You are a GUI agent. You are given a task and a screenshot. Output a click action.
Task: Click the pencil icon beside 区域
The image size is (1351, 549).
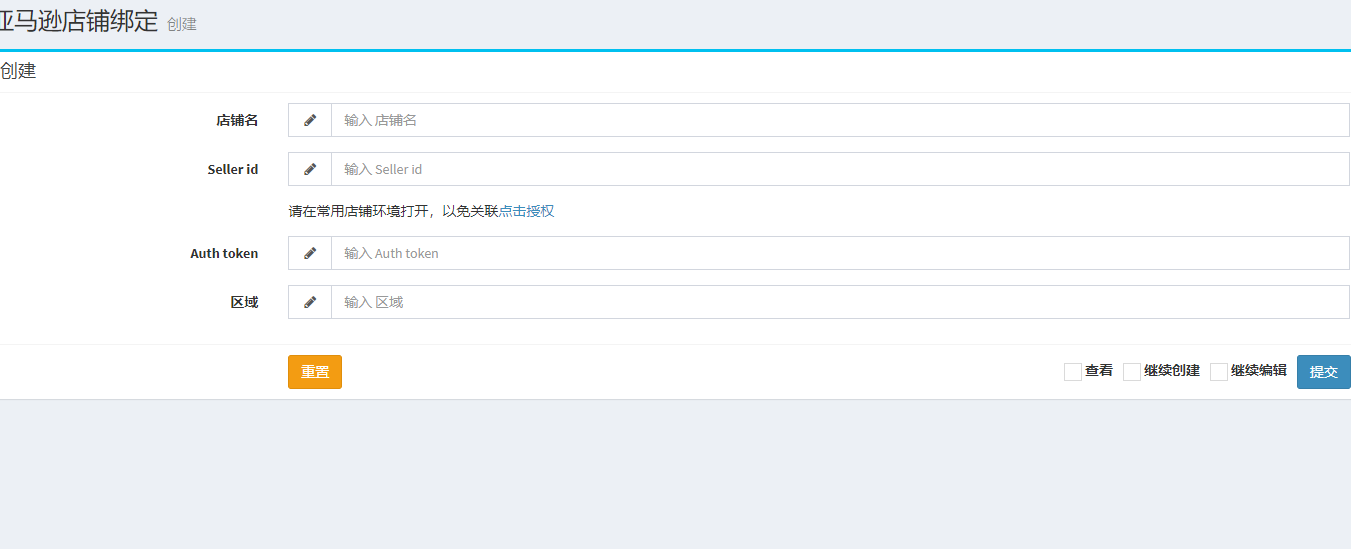click(x=310, y=302)
